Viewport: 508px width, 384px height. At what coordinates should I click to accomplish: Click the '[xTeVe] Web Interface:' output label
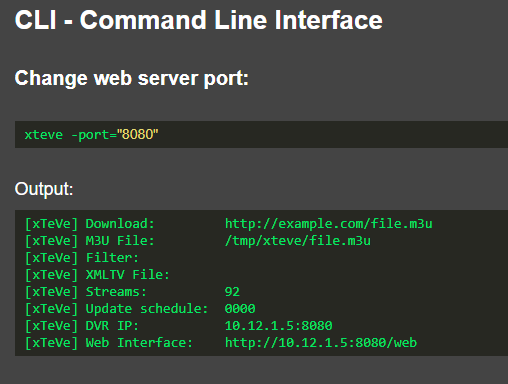[109, 343]
